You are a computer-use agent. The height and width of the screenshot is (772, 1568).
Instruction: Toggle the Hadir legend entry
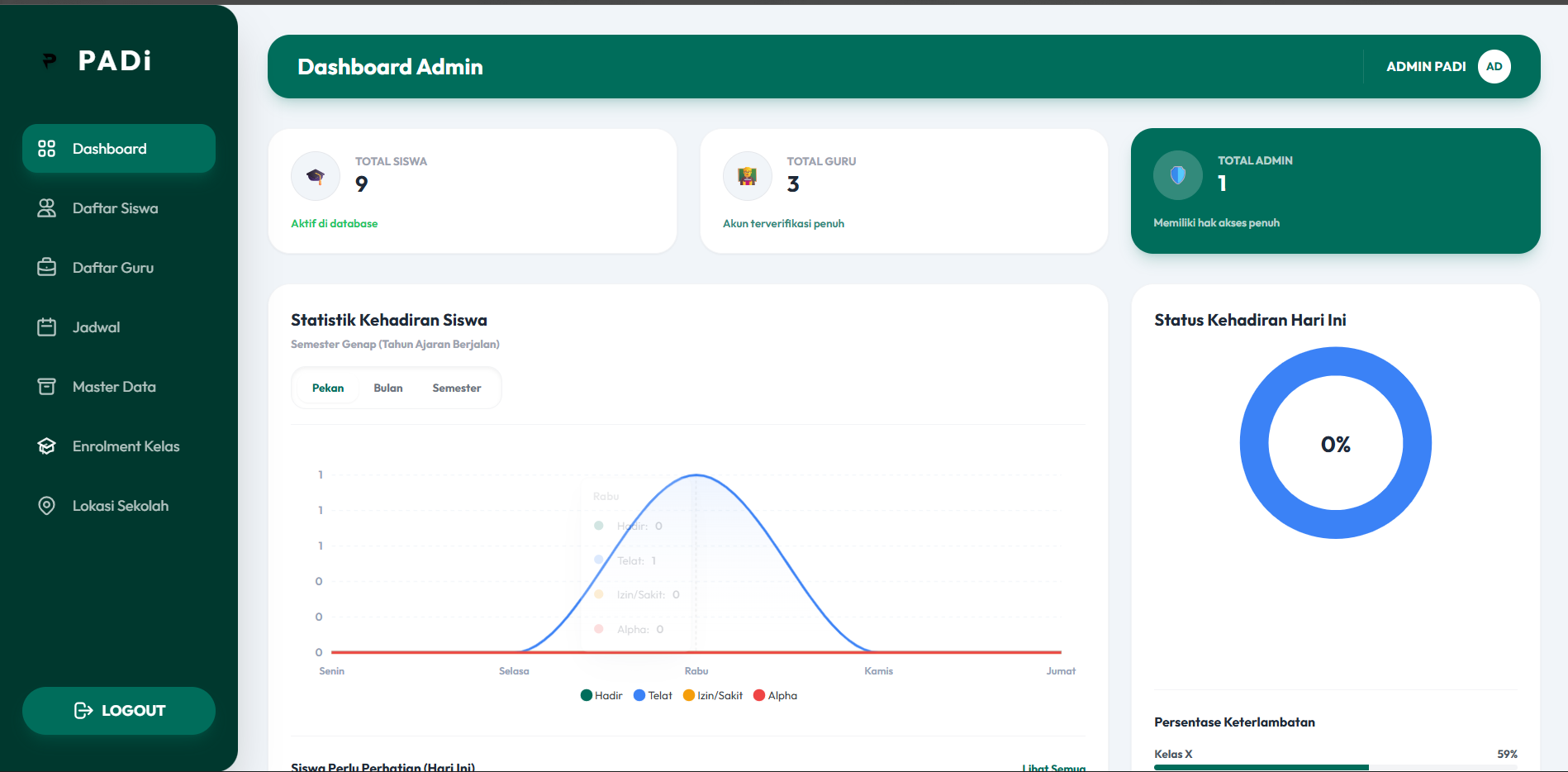click(601, 695)
